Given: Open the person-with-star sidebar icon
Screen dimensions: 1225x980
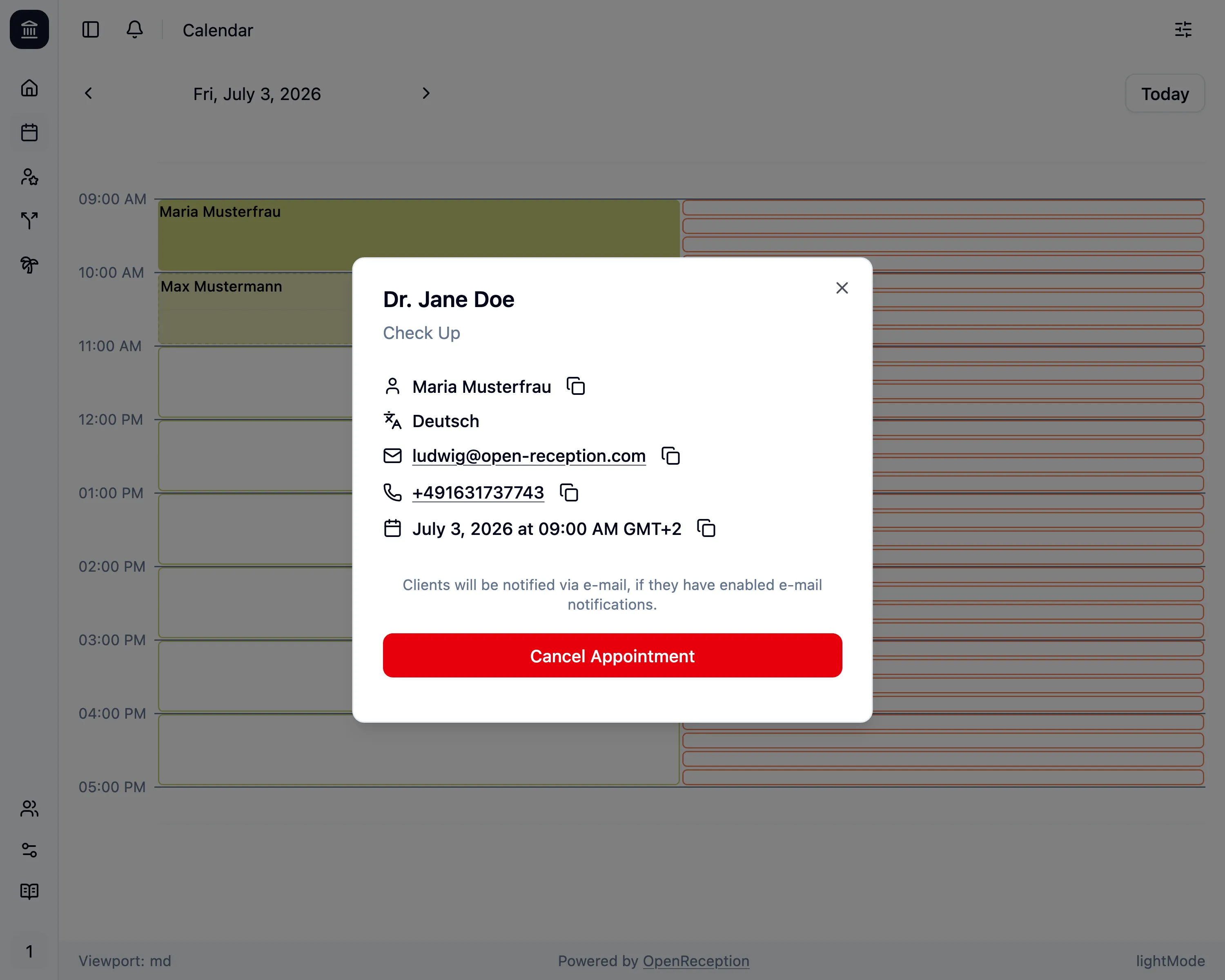Looking at the screenshot, I should pyautogui.click(x=29, y=177).
